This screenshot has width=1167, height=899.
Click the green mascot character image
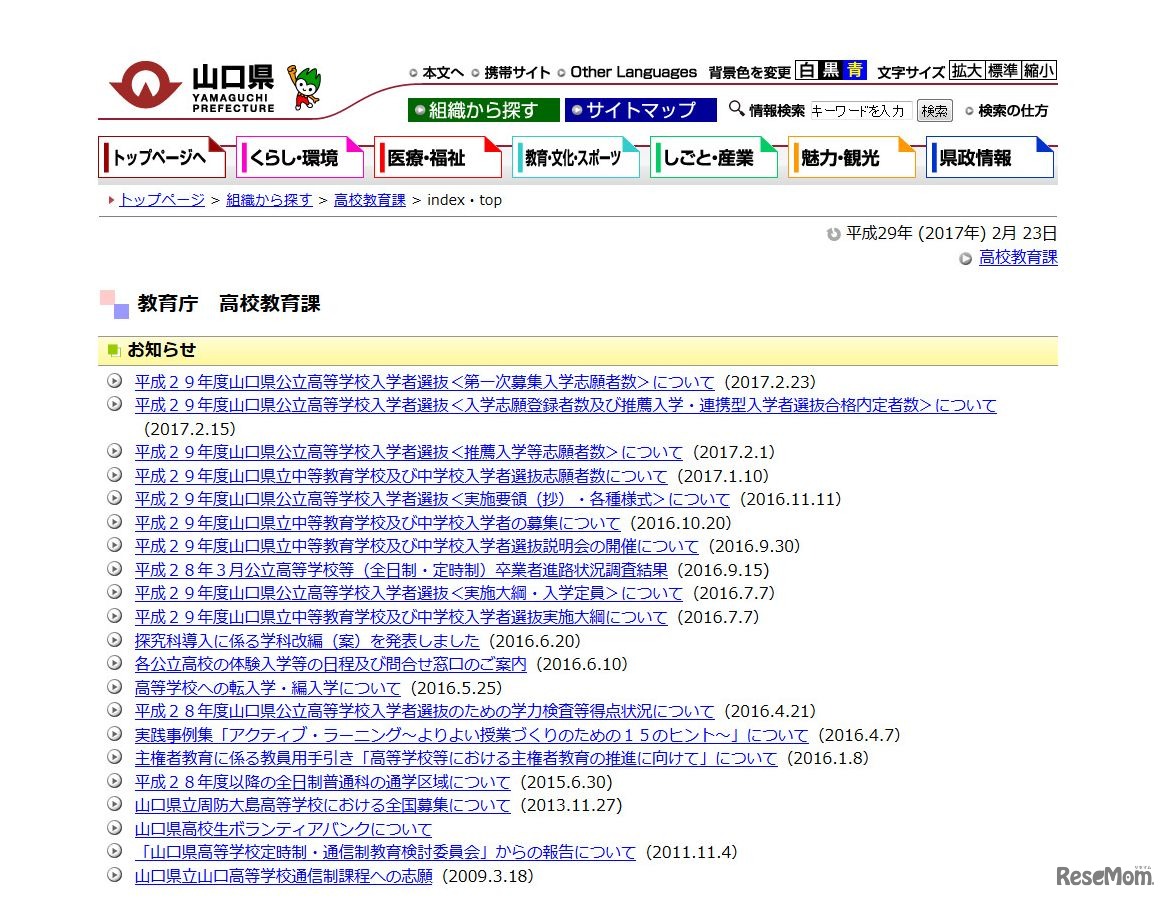[x=304, y=88]
